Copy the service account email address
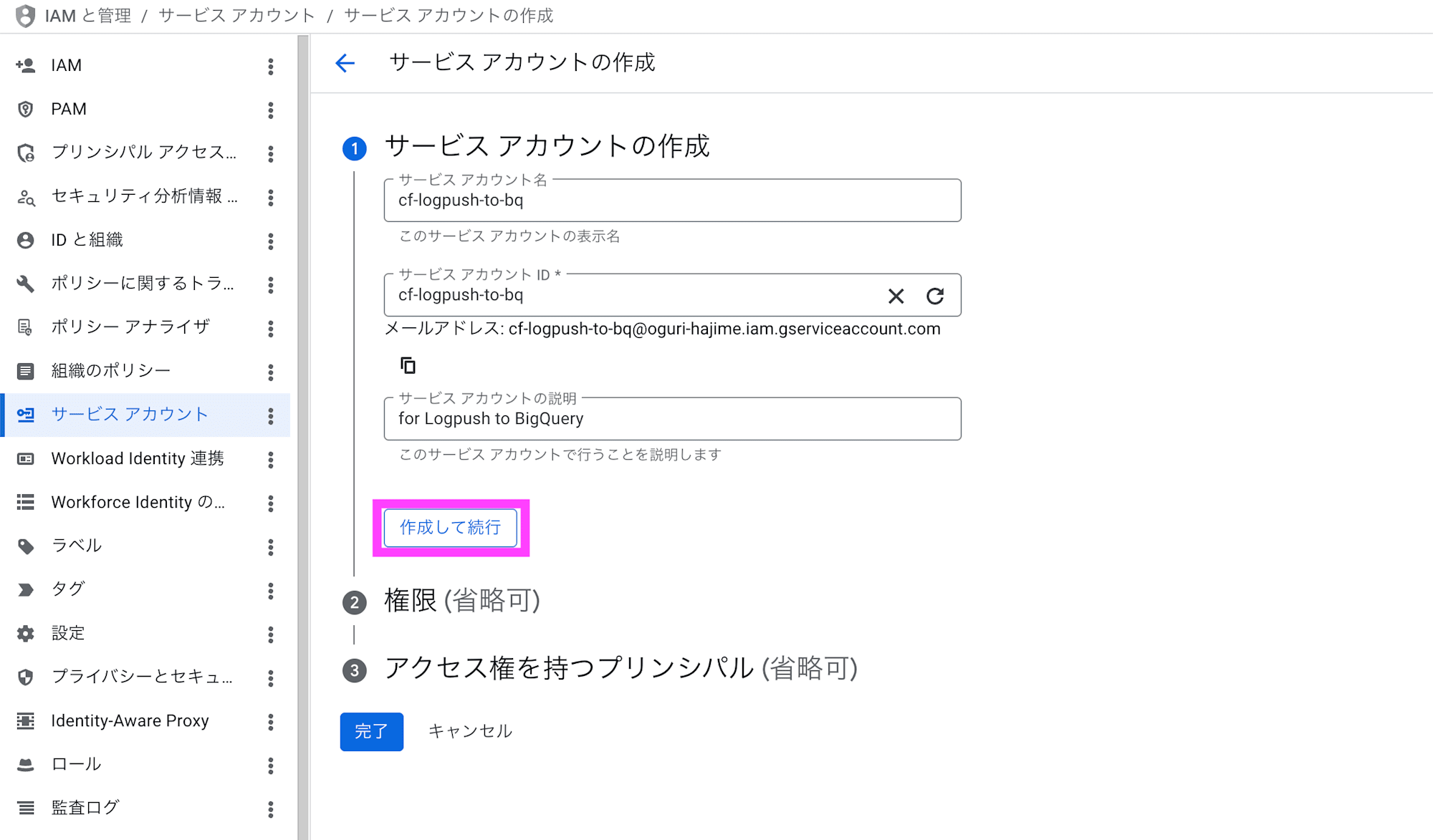1433x840 pixels. pos(408,365)
